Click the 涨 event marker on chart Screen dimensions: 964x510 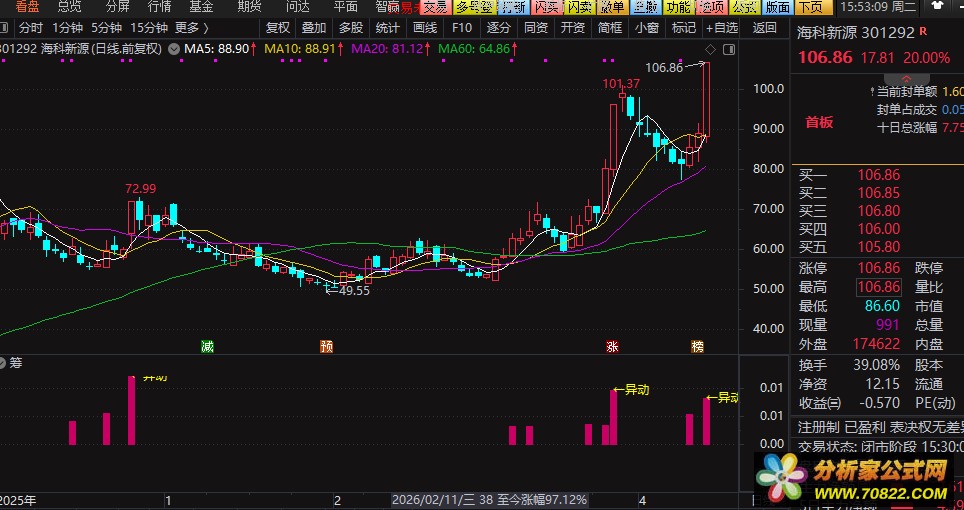pos(612,347)
